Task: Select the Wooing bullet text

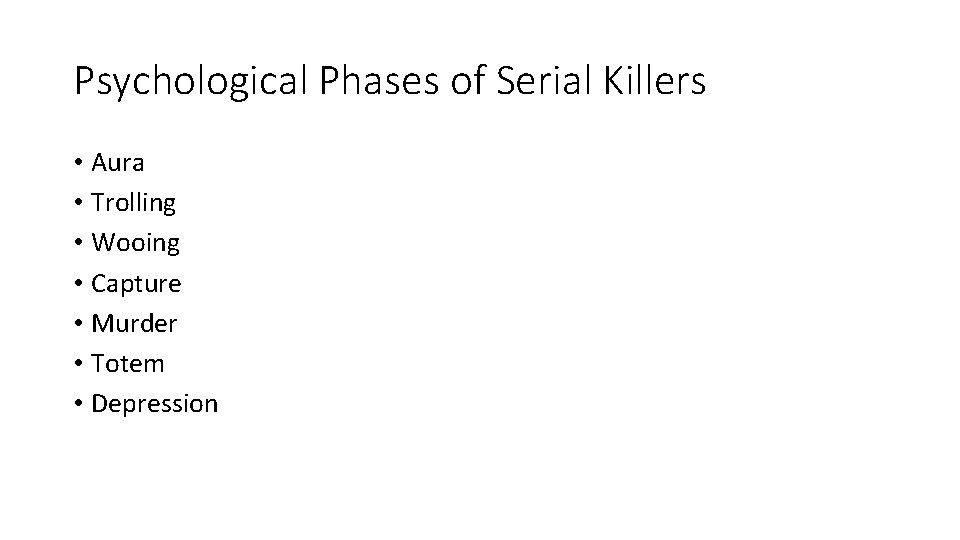Action: click(135, 243)
